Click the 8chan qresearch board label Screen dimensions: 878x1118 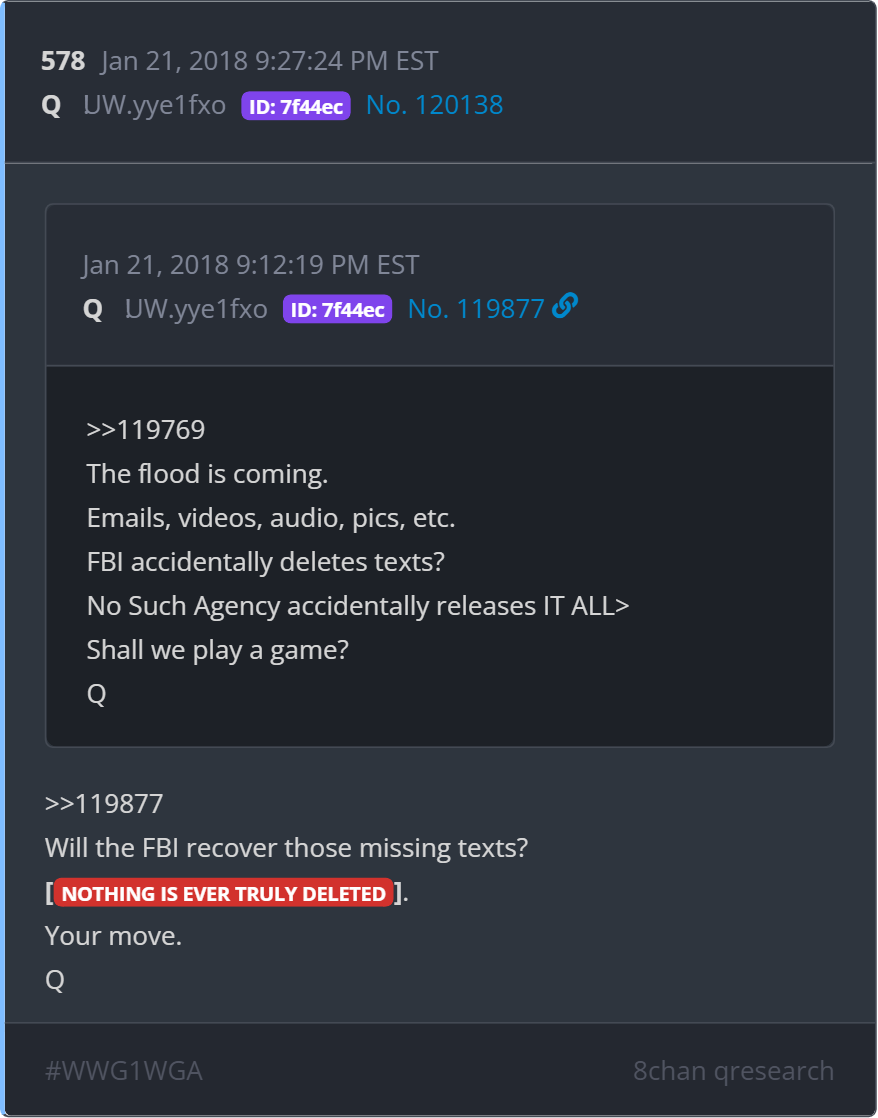pos(733,1070)
